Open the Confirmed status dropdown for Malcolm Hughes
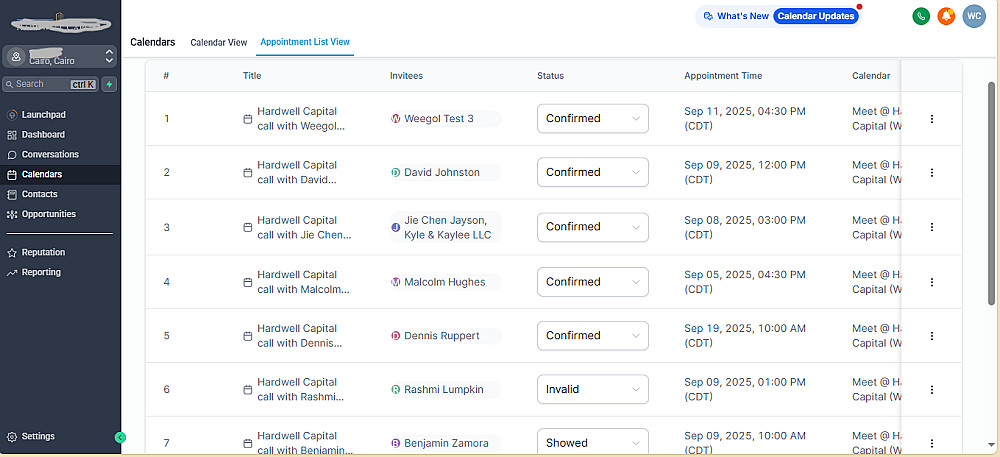 point(592,282)
